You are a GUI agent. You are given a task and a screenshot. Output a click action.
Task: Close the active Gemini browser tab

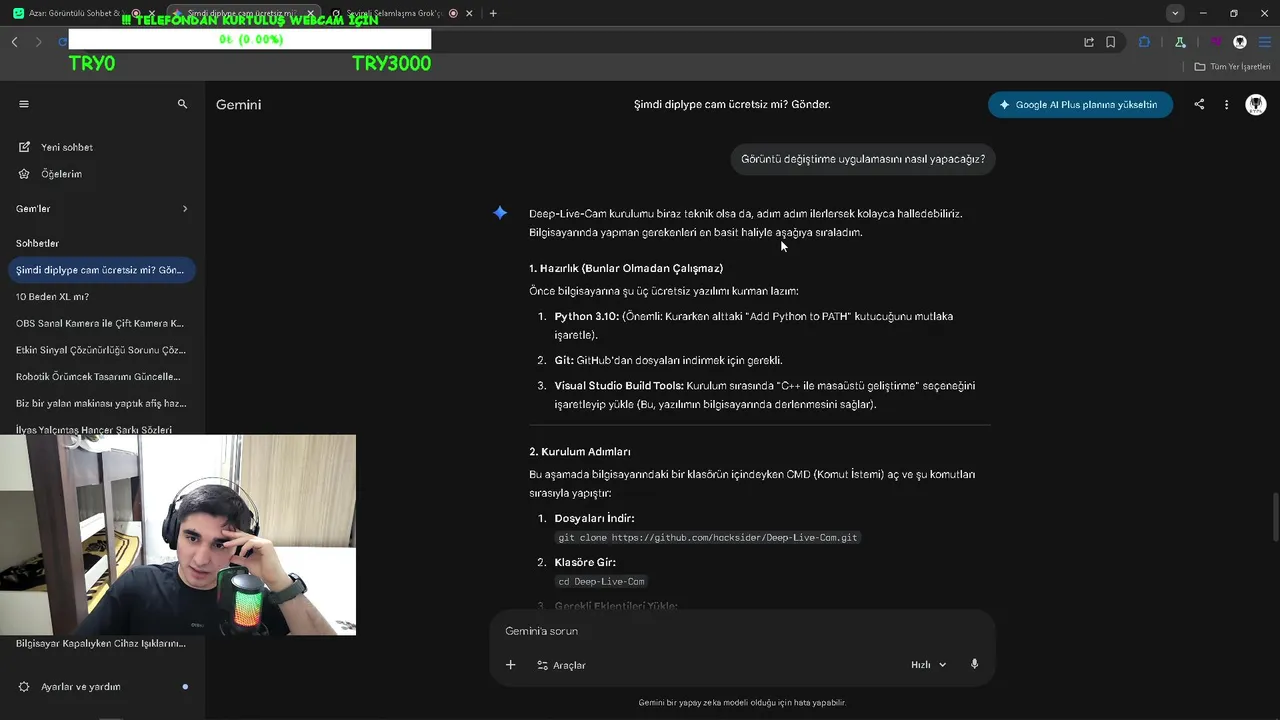tap(310, 13)
